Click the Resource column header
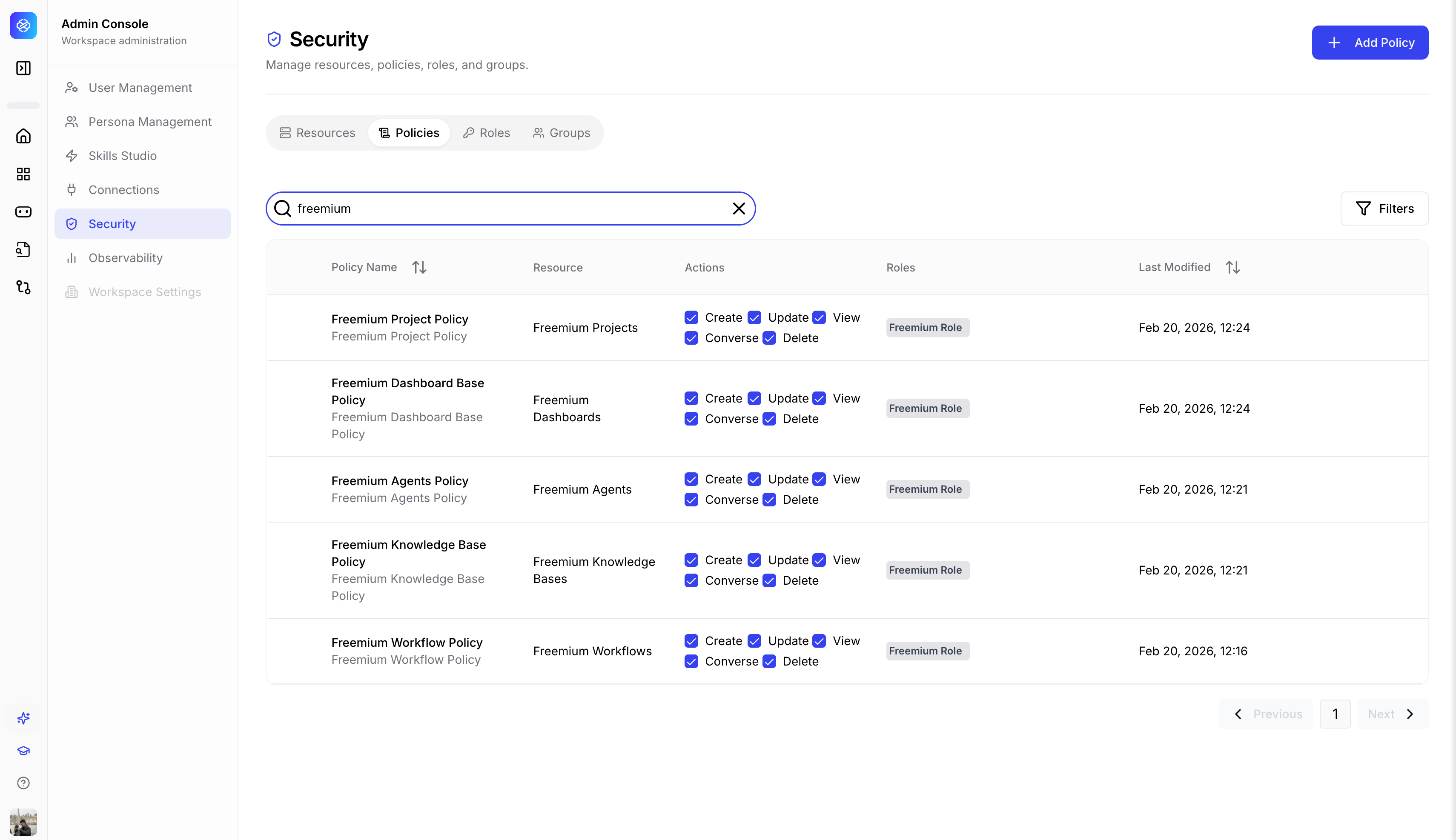The height and width of the screenshot is (840, 1456). pyautogui.click(x=557, y=268)
